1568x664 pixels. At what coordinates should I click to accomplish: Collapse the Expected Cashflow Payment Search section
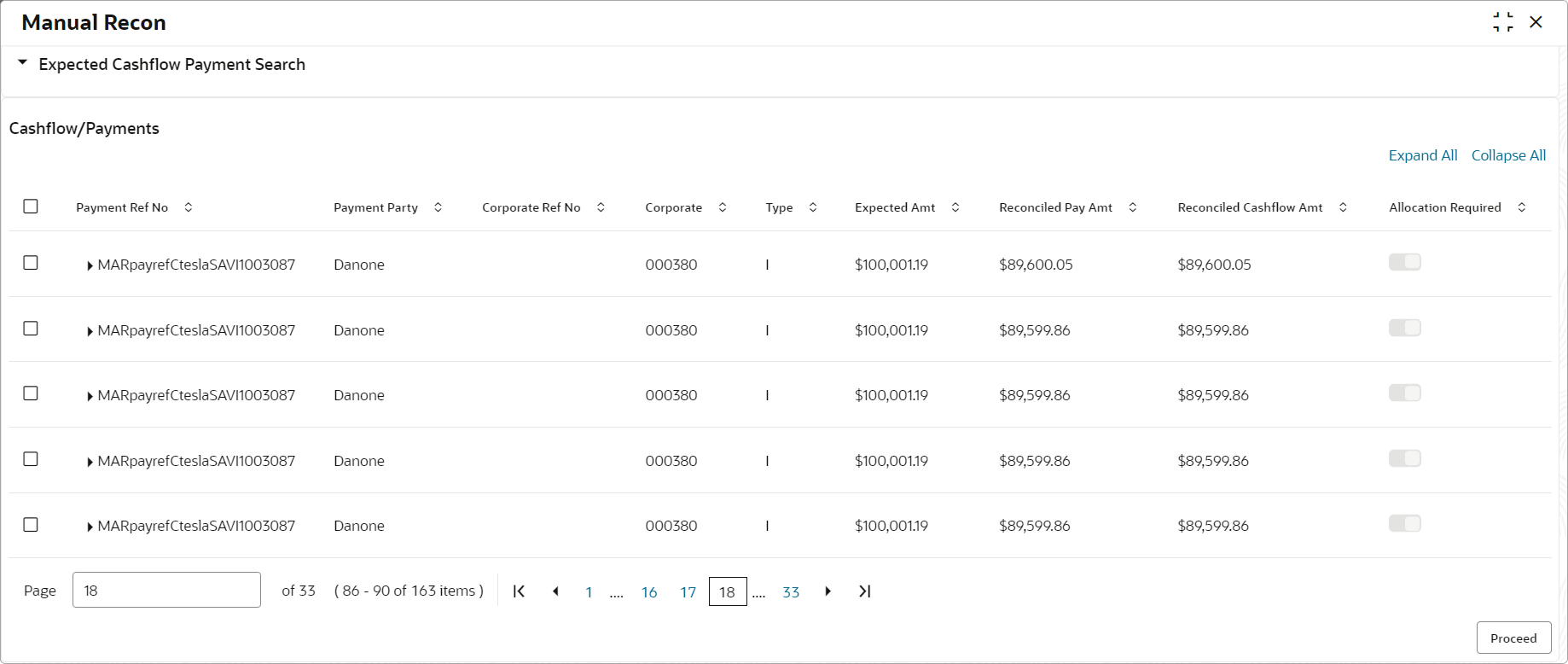pos(23,63)
